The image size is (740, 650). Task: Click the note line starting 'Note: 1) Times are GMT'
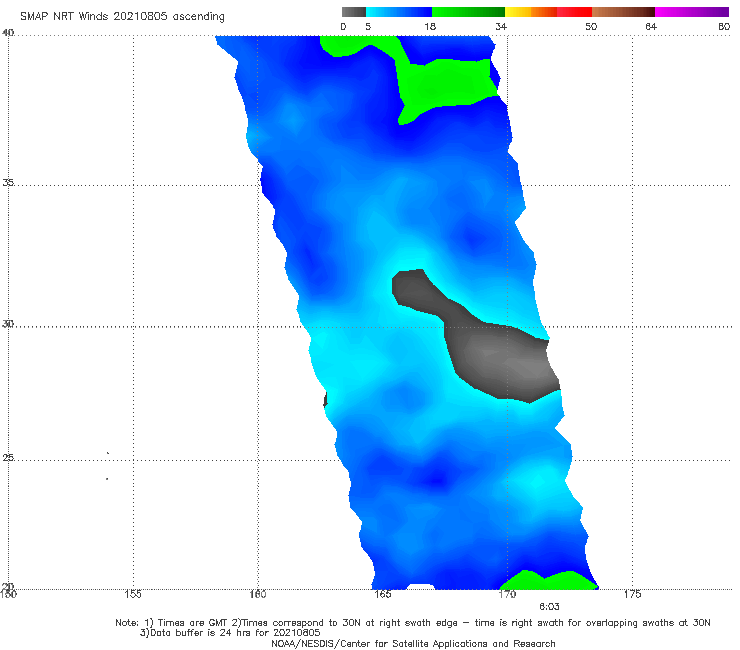pyautogui.click(x=413, y=623)
